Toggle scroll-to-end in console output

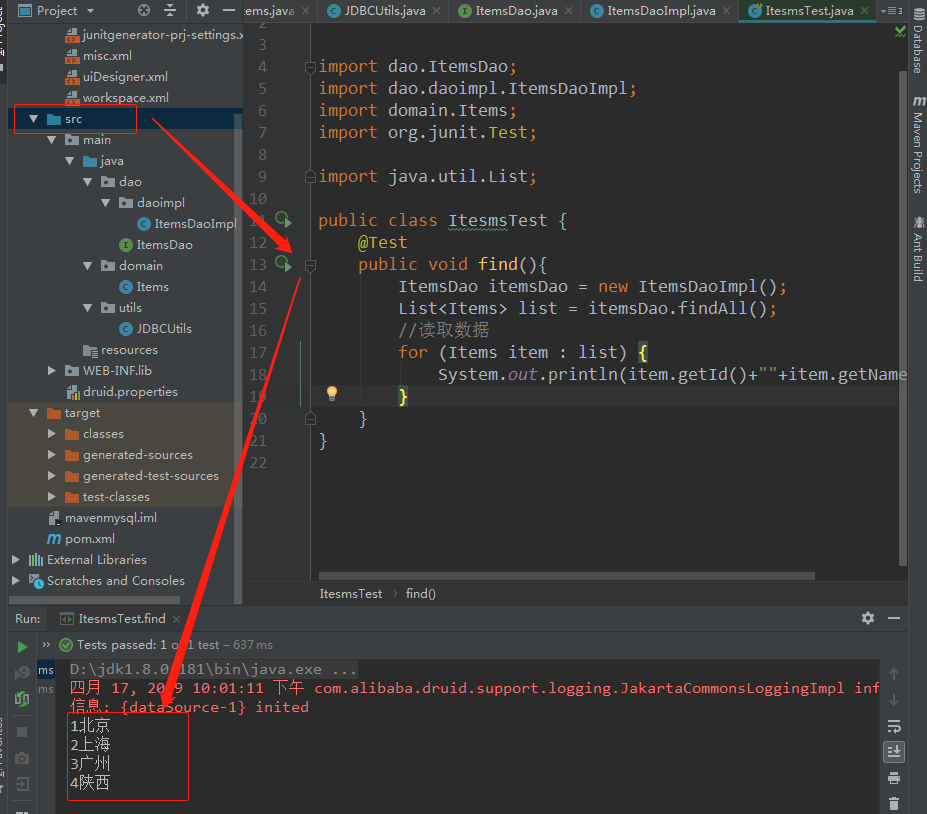click(893, 751)
